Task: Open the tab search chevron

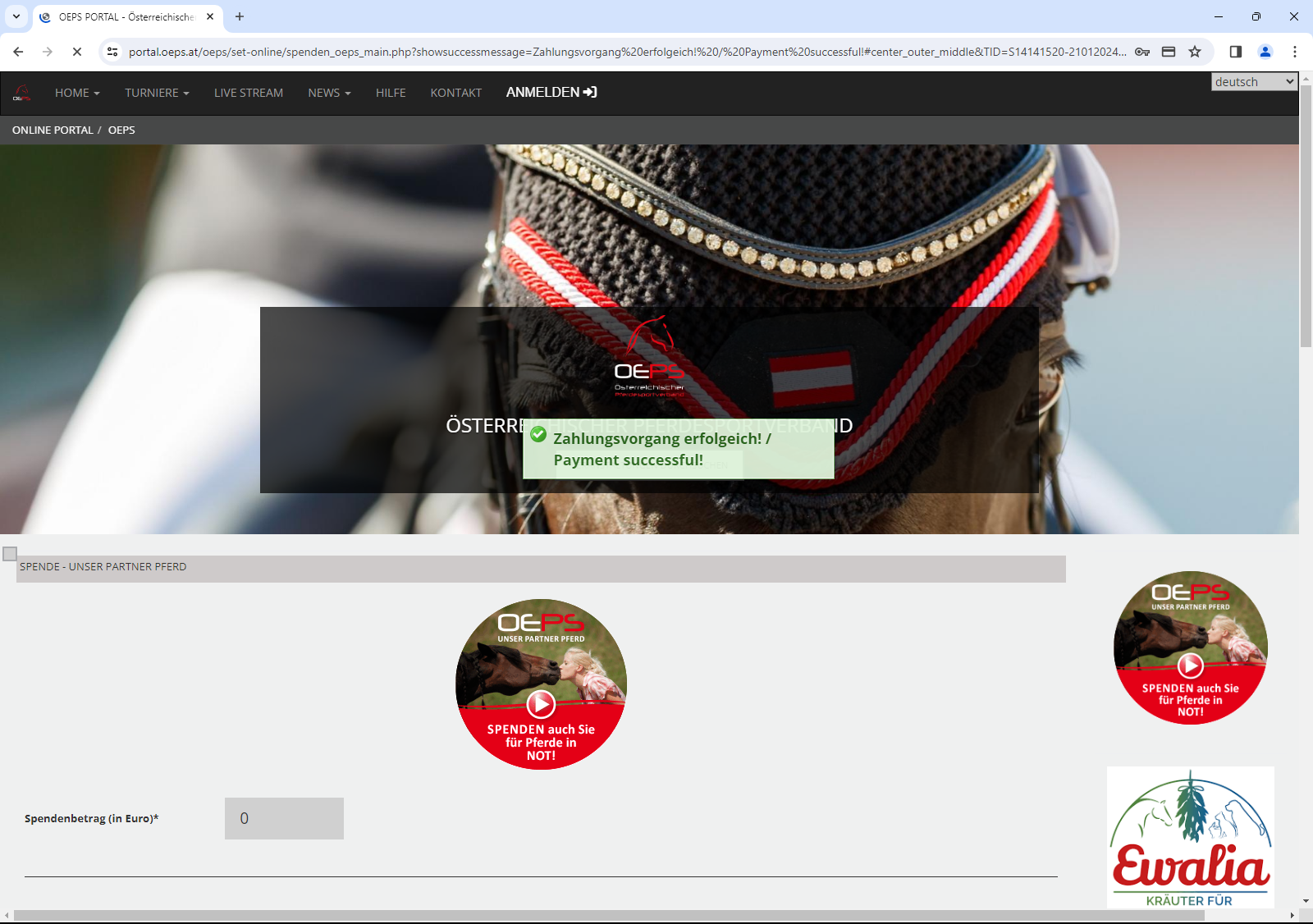Action: click(x=16, y=16)
